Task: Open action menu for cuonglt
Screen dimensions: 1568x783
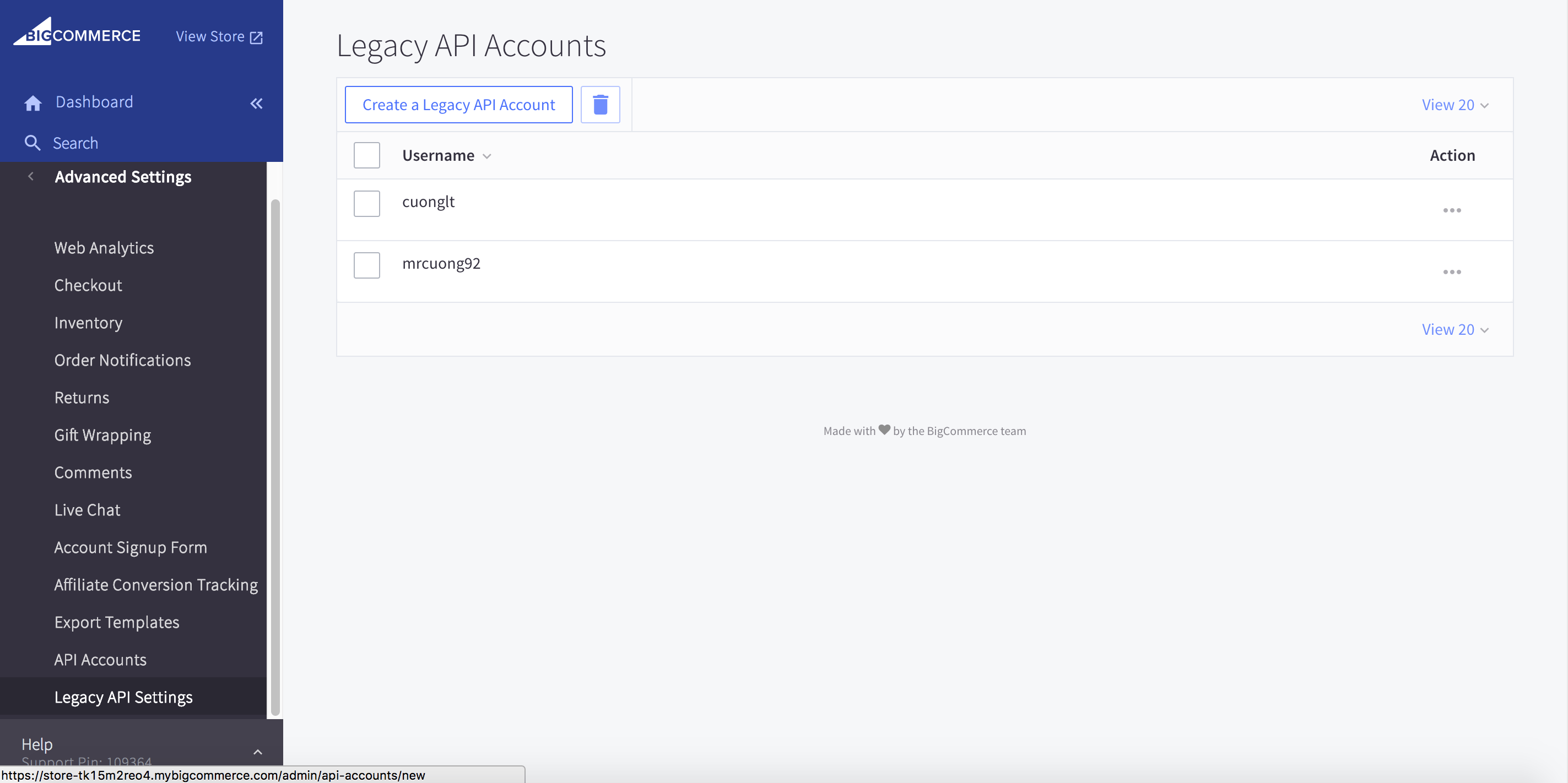Action: pyautogui.click(x=1452, y=210)
